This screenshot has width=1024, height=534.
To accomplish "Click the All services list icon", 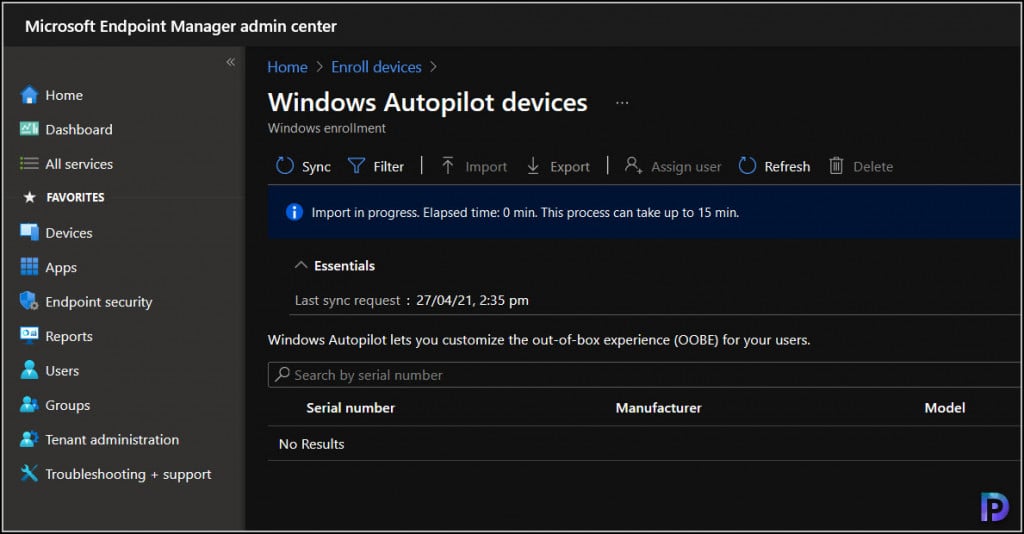I will [x=29, y=163].
